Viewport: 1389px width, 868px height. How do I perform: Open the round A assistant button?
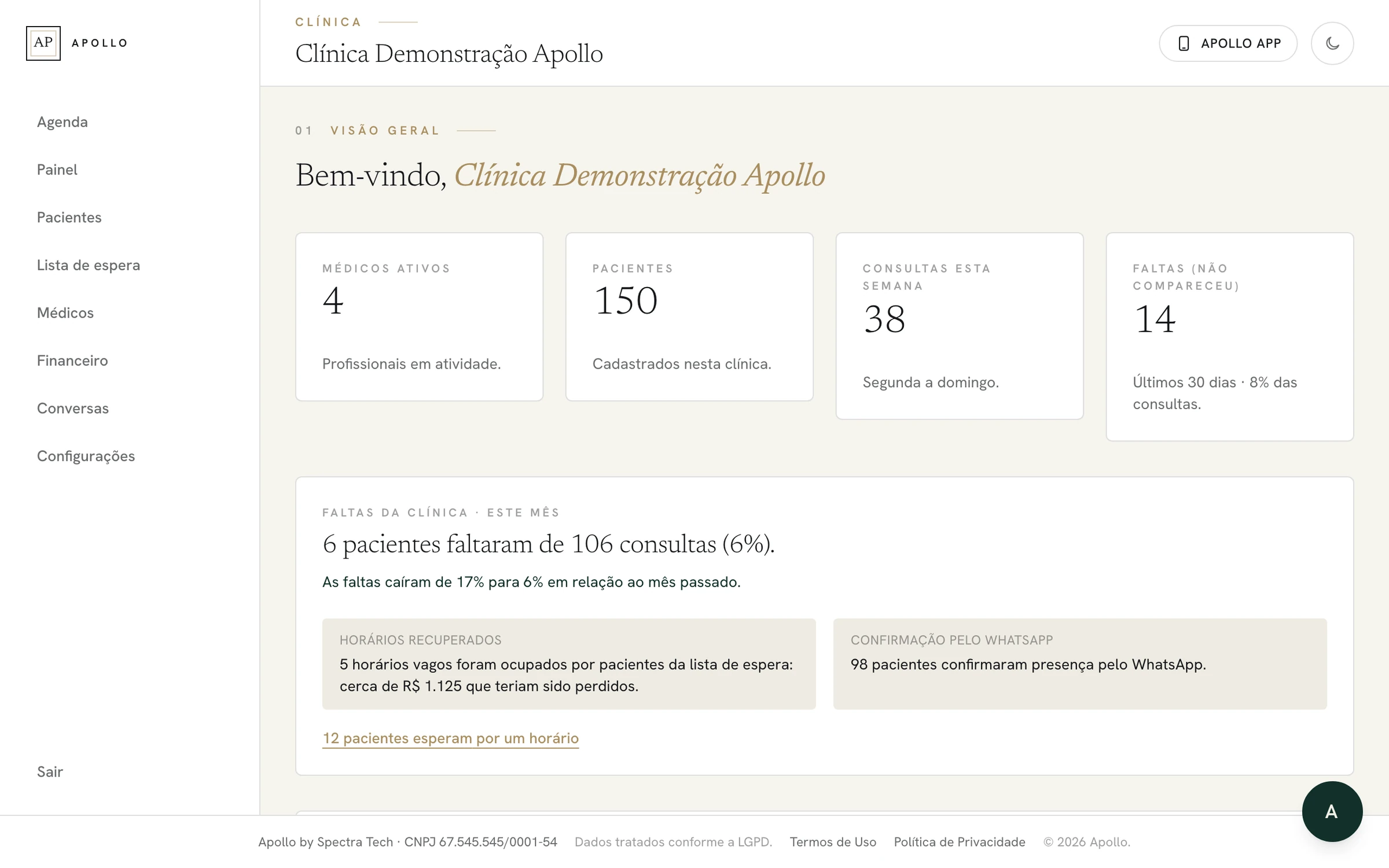coord(1332,811)
